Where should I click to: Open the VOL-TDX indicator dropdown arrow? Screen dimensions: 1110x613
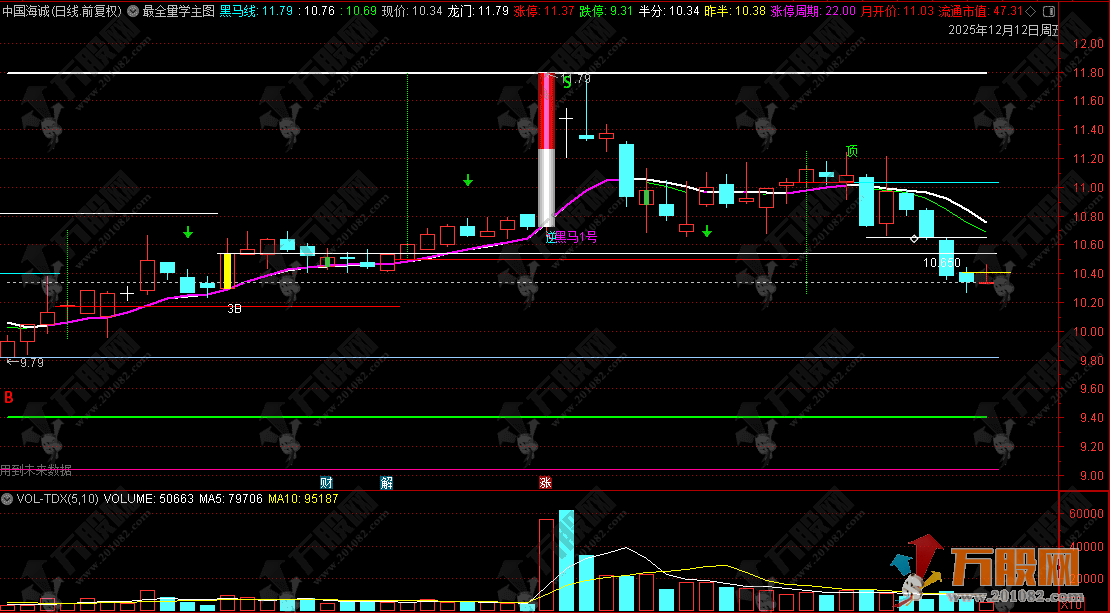pyautogui.click(x=7, y=499)
